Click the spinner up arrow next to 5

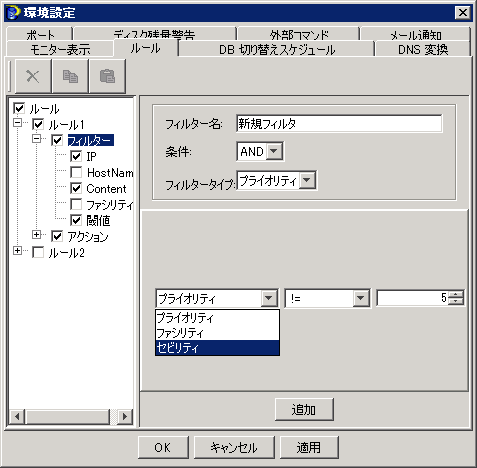[x=456, y=294]
